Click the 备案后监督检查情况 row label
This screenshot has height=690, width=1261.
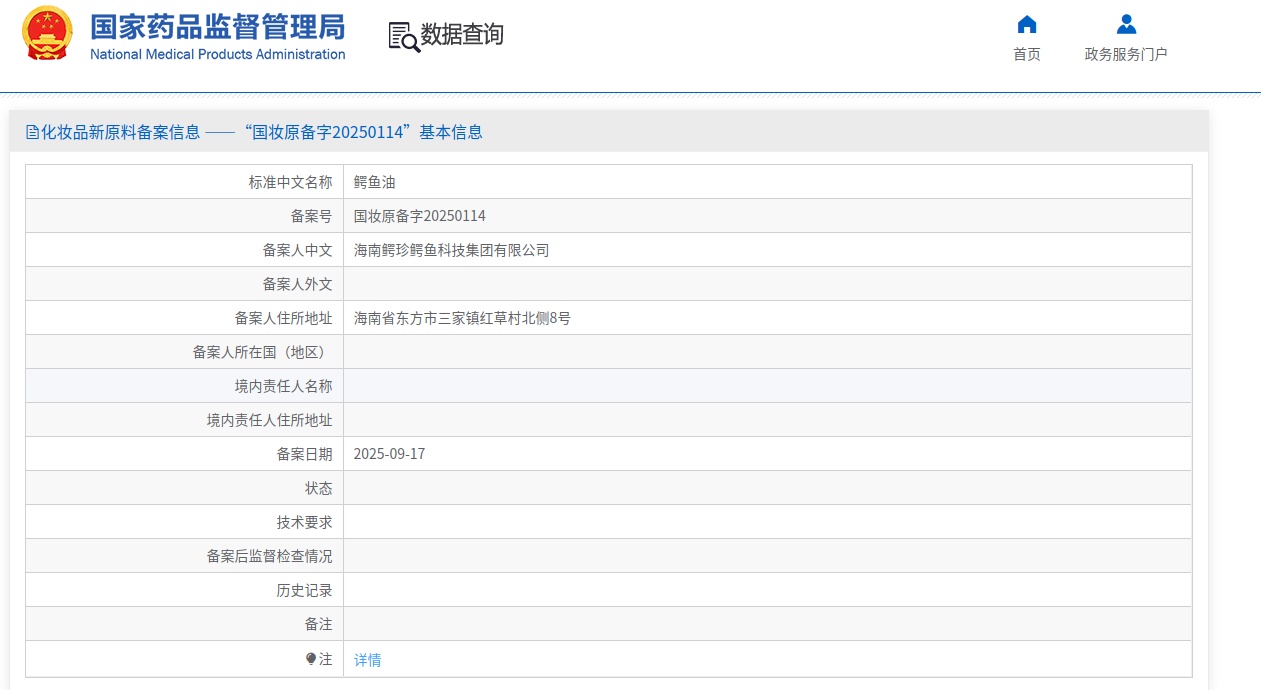[269, 556]
